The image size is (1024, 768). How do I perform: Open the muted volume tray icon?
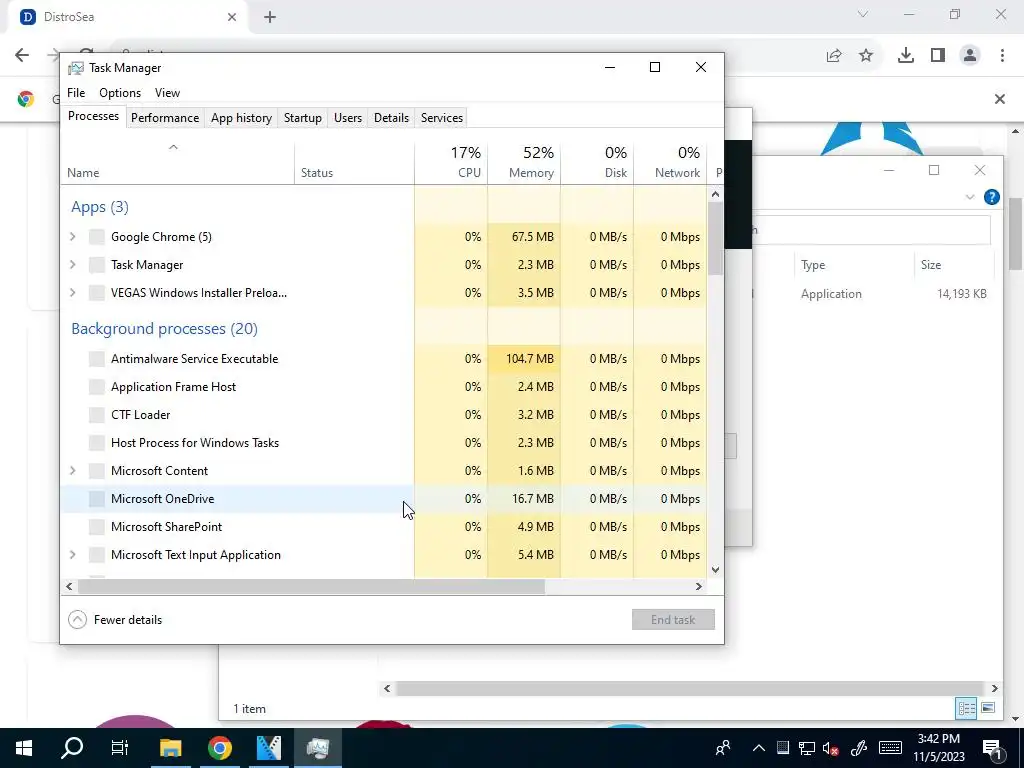tap(831, 748)
